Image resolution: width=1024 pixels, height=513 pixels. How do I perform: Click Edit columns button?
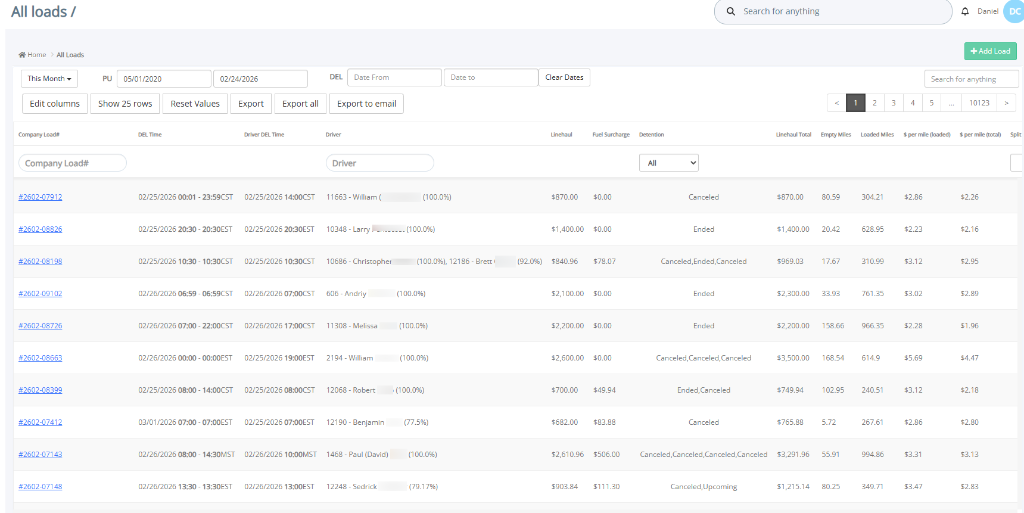(55, 104)
